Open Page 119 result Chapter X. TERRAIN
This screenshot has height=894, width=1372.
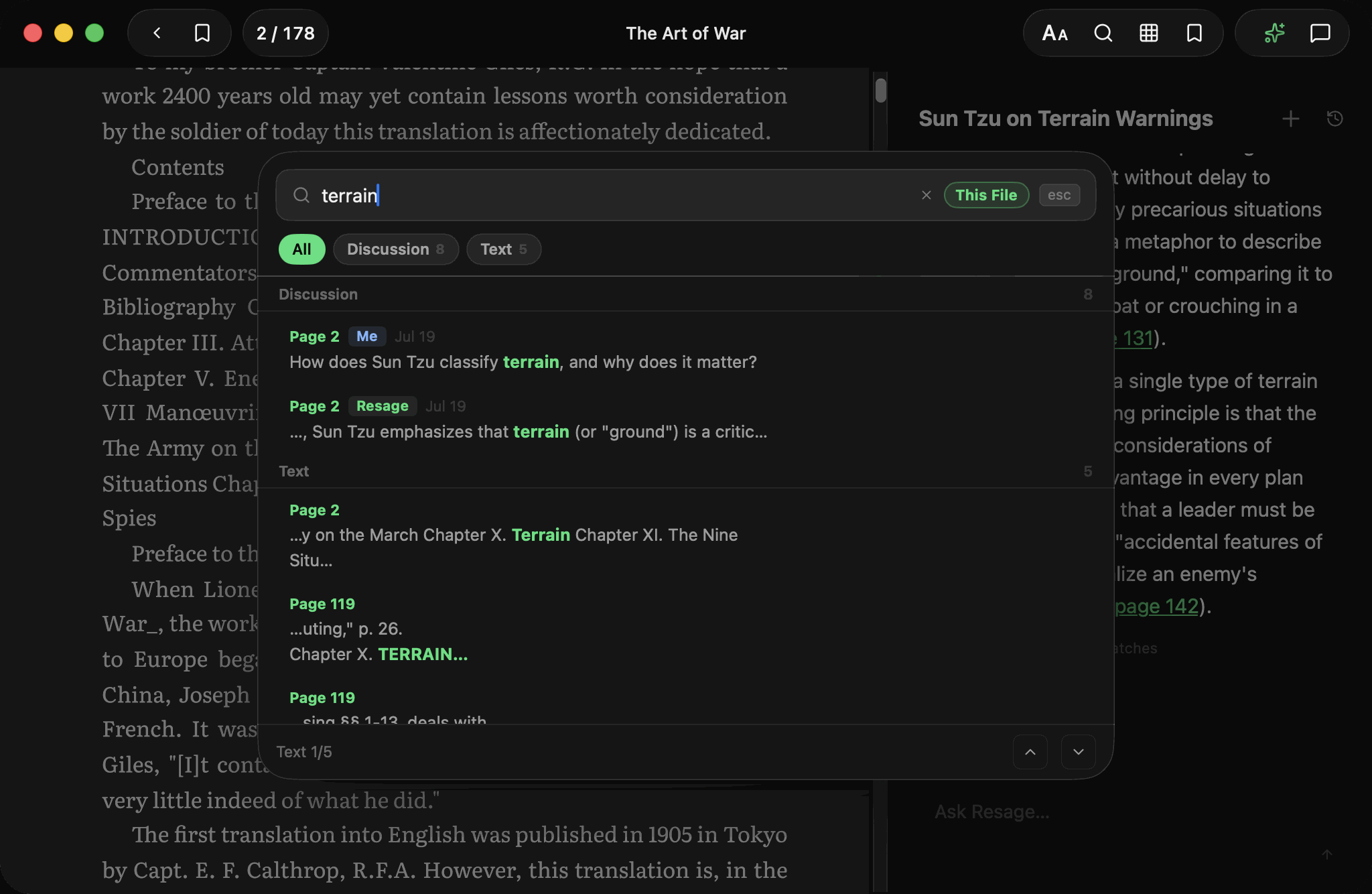pyautogui.click(x=685, y=629)
